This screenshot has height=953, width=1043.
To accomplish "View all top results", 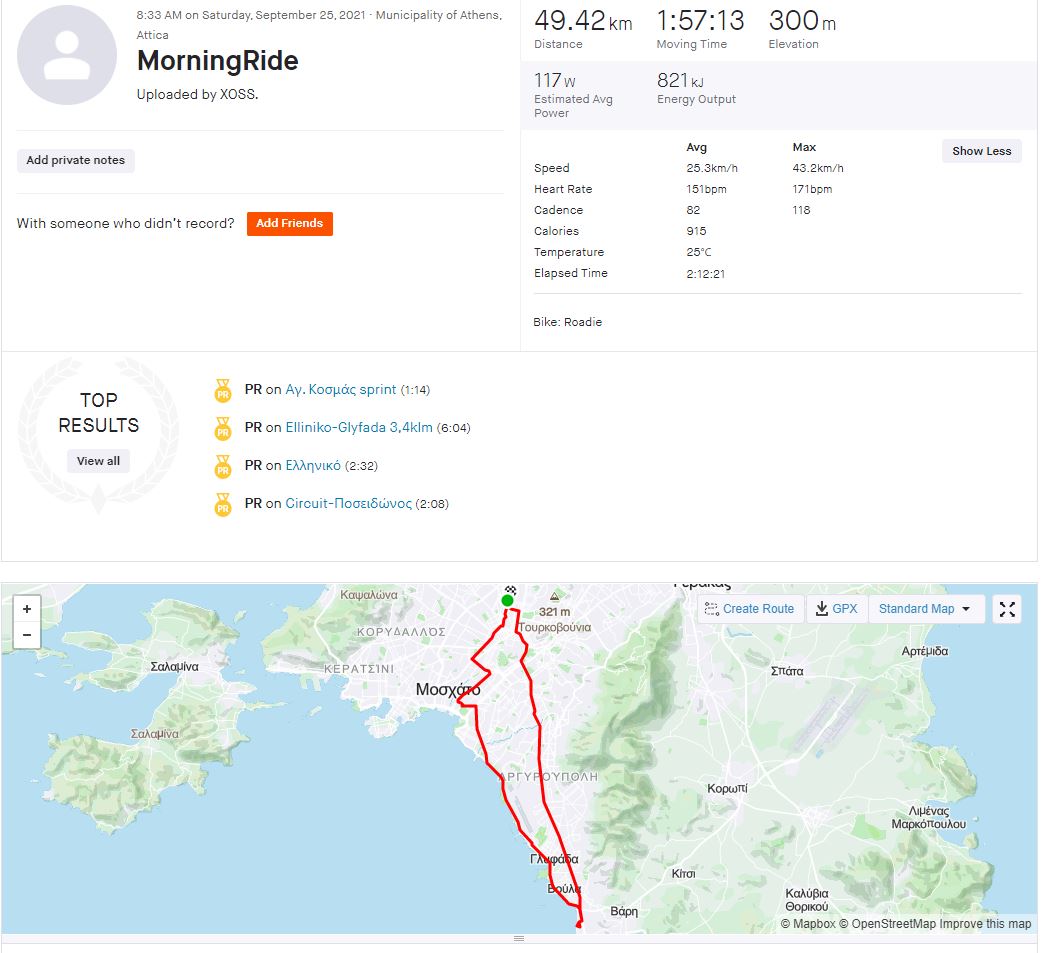I will click(x=98, y=462).
